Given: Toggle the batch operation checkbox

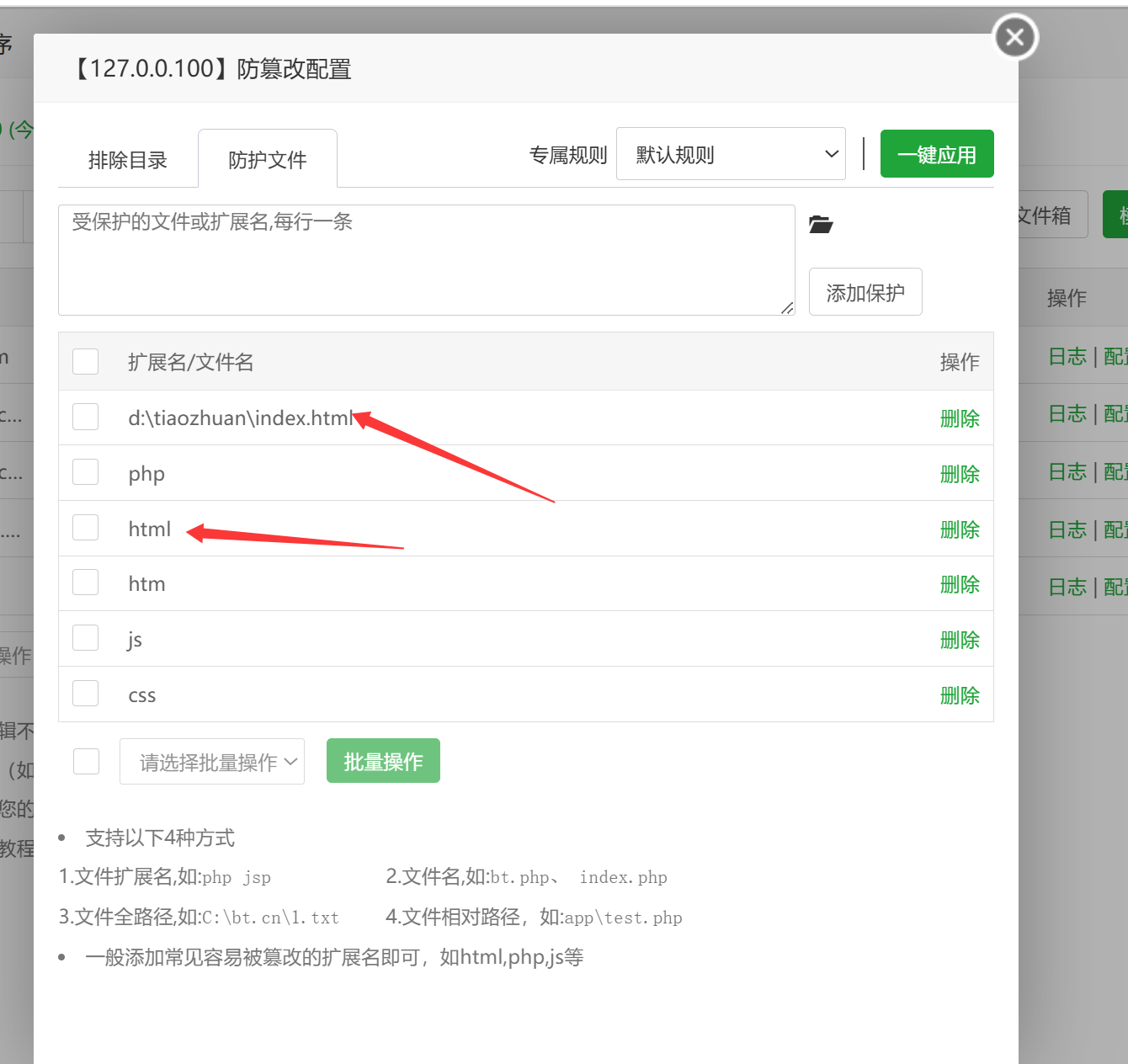Looking at the screenshot, I should tap(87, 761).
